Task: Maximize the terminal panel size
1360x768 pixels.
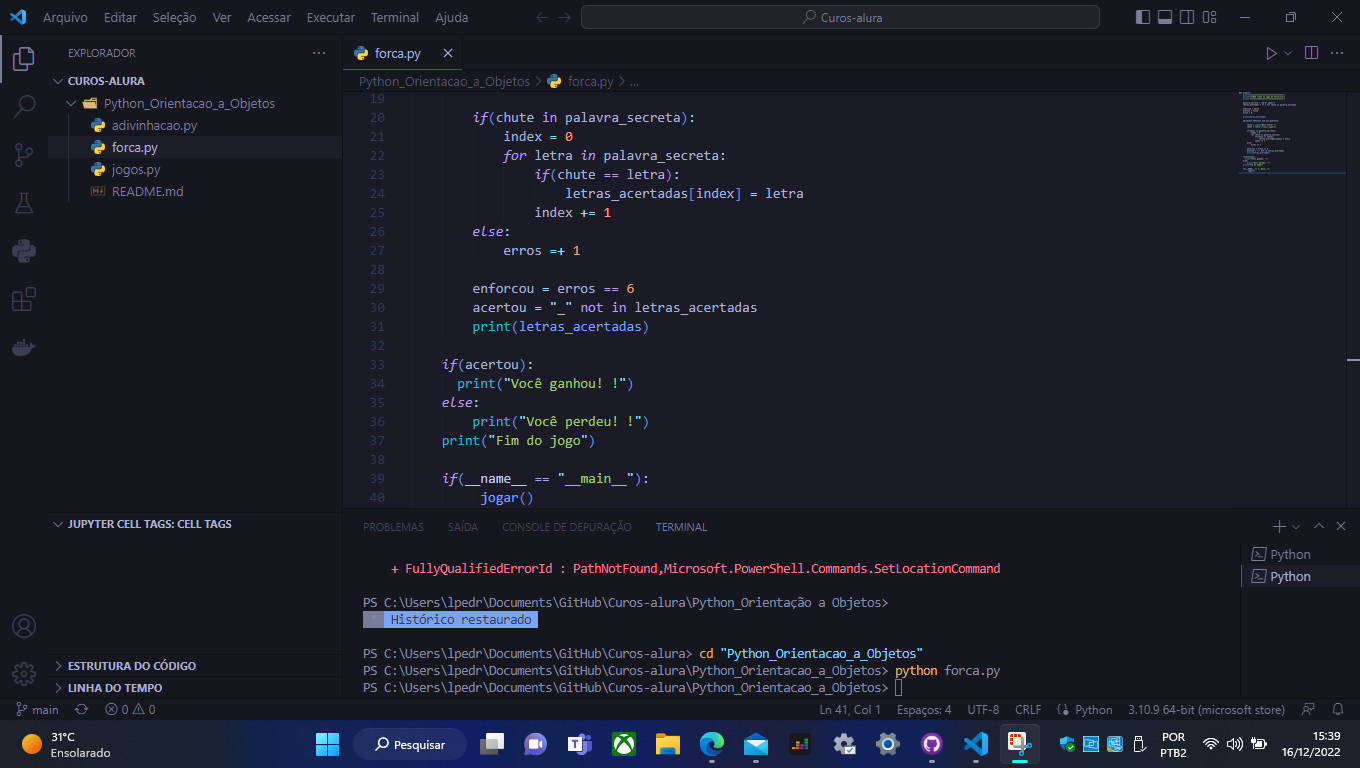Action: pos(1318,526)
